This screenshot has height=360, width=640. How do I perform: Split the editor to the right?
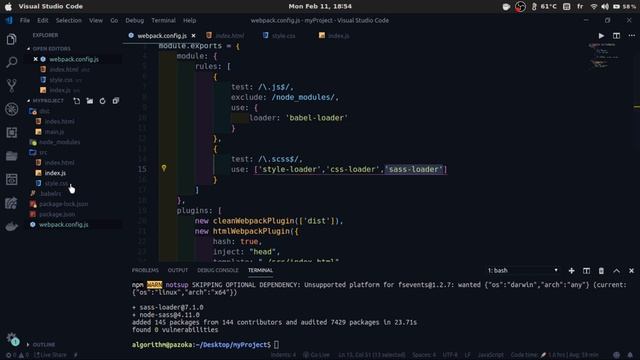pyautogui.click(x=616, y=36)
